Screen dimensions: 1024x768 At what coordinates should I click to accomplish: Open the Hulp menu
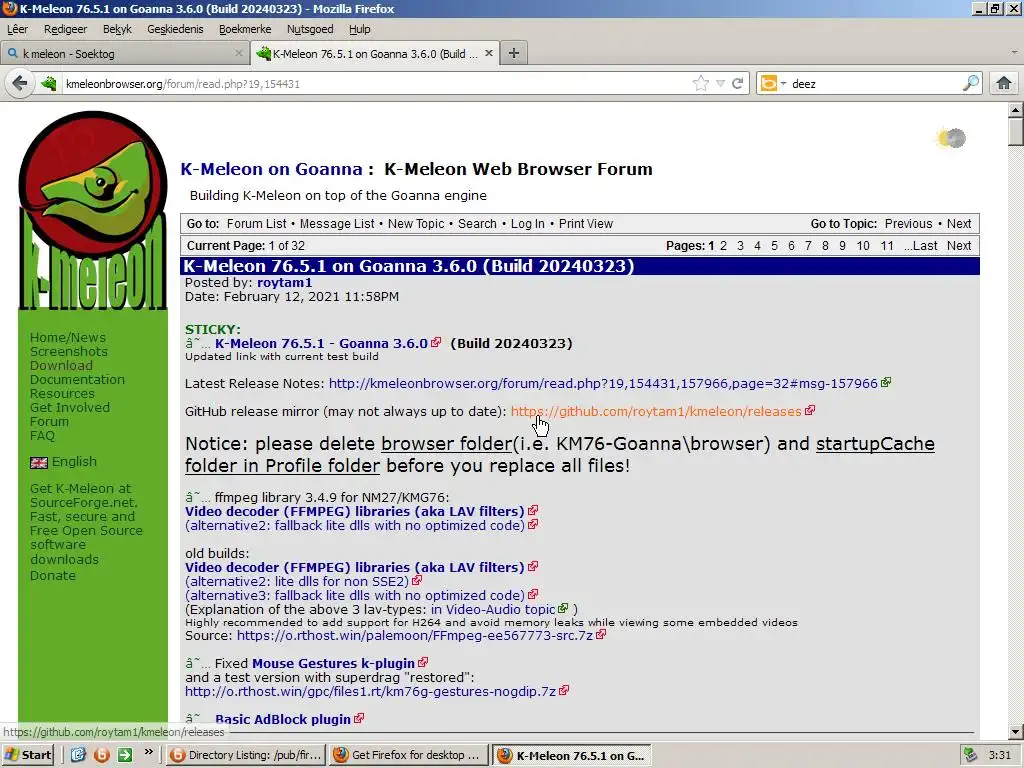[359, 29]
